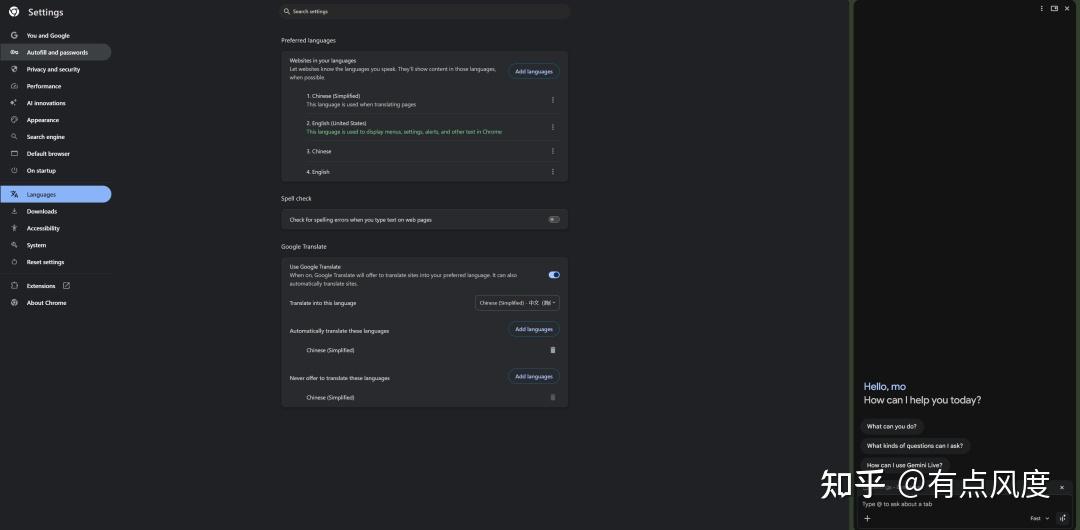This screenshot has width=1080, height=530.
Task: Delete Chinese (Simplified) from auto-translate list
Action: (553, 350)
